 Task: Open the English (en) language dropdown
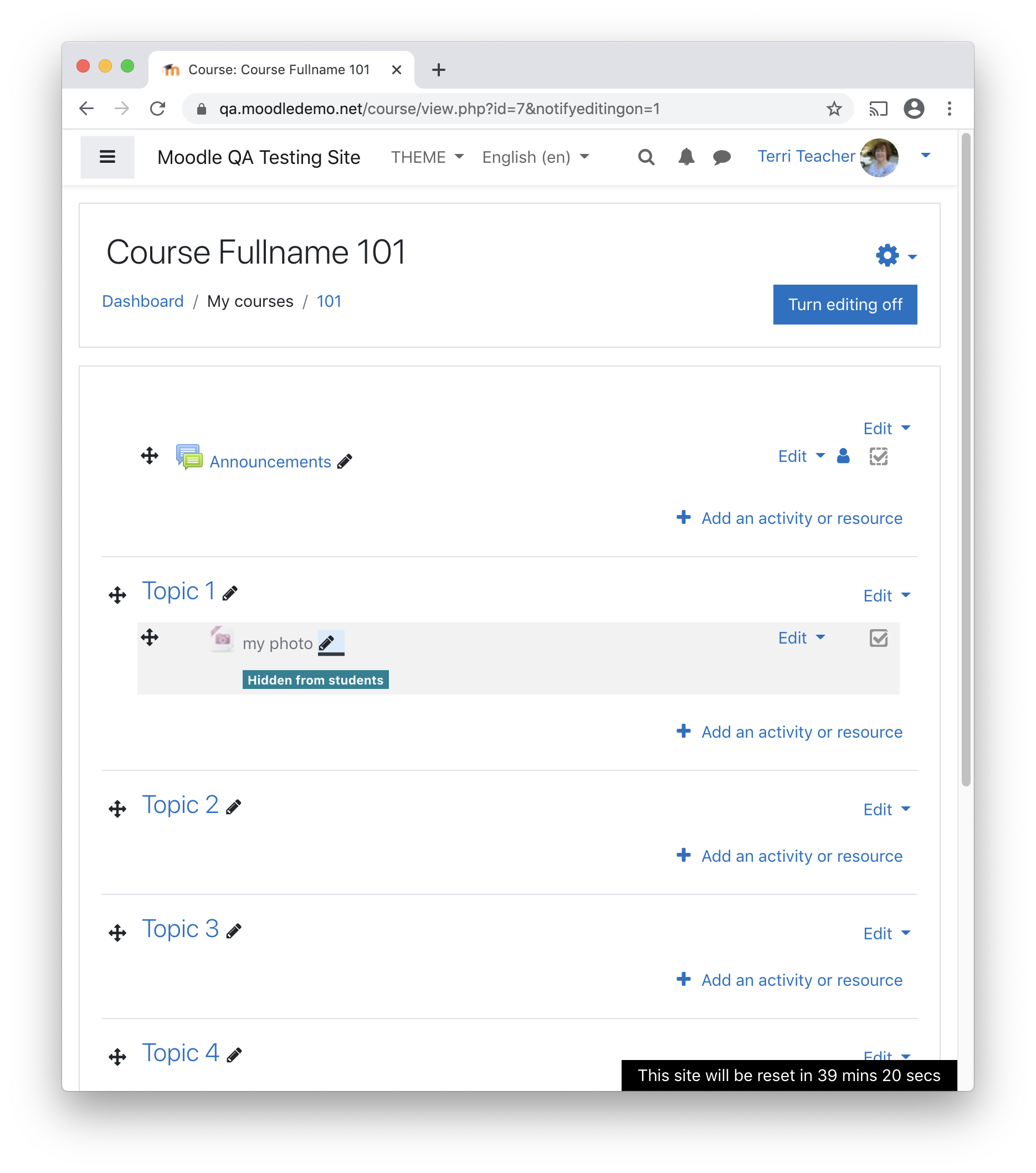[536, 157]
